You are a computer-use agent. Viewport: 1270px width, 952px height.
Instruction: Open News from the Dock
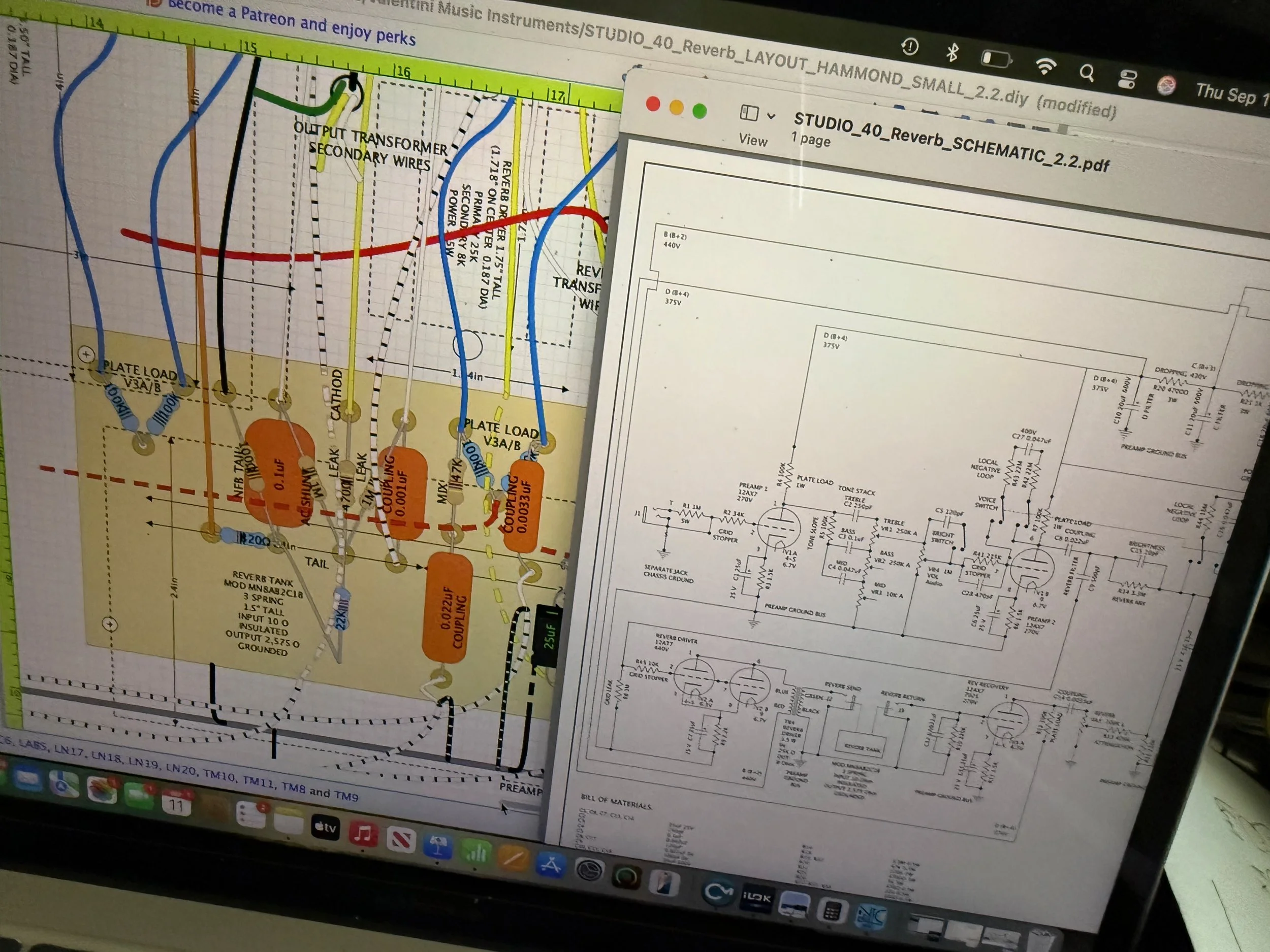coord(401,840)
